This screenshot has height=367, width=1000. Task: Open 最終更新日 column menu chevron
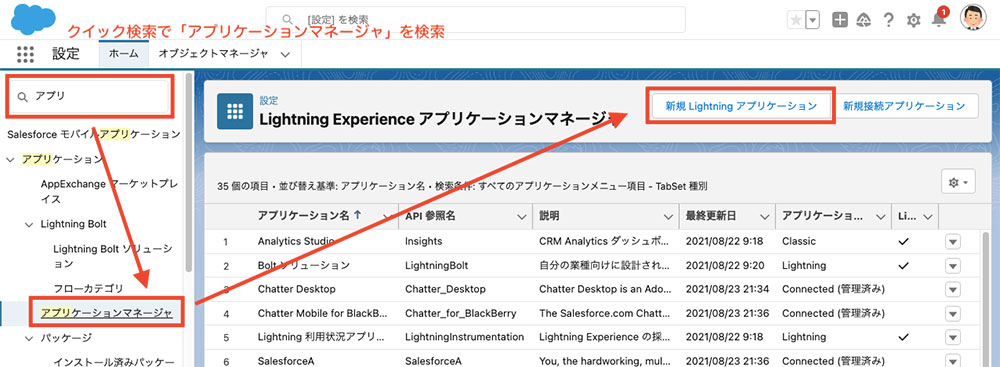pos(764,218)
